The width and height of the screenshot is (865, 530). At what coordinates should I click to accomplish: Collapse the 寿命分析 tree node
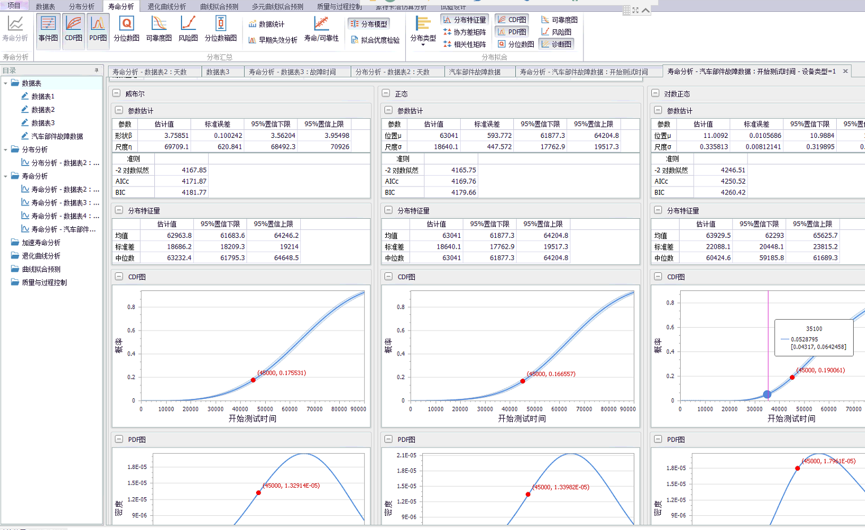(6, 176)
